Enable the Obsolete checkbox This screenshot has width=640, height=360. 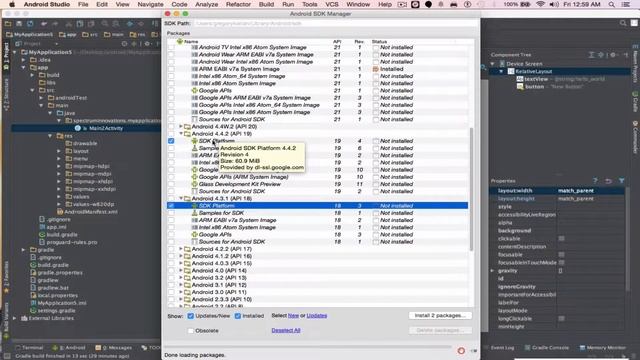(x=191, y=331)
